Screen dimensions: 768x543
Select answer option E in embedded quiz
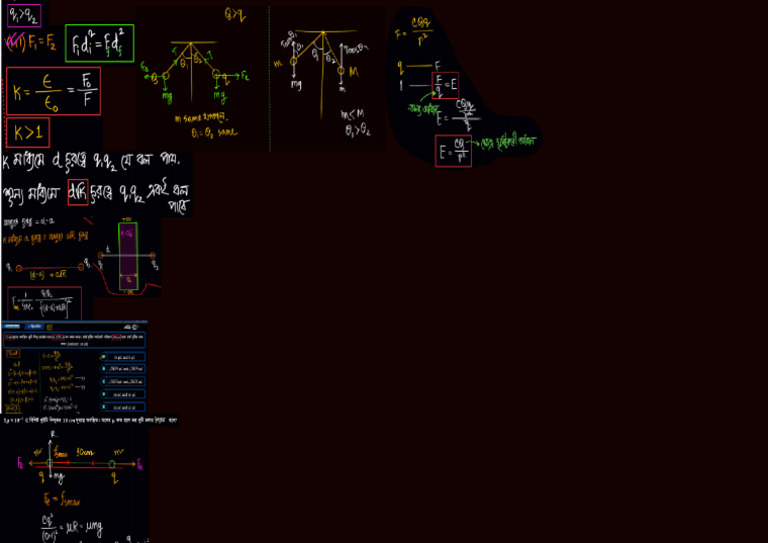click(x=122, y=407)
